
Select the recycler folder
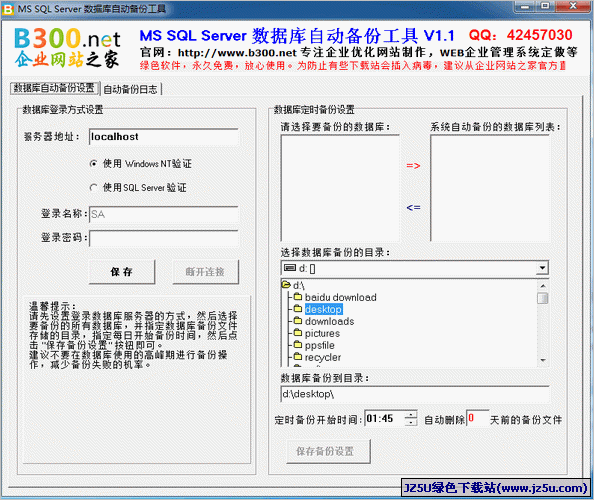pyautogui.click(x=323, y=357)
